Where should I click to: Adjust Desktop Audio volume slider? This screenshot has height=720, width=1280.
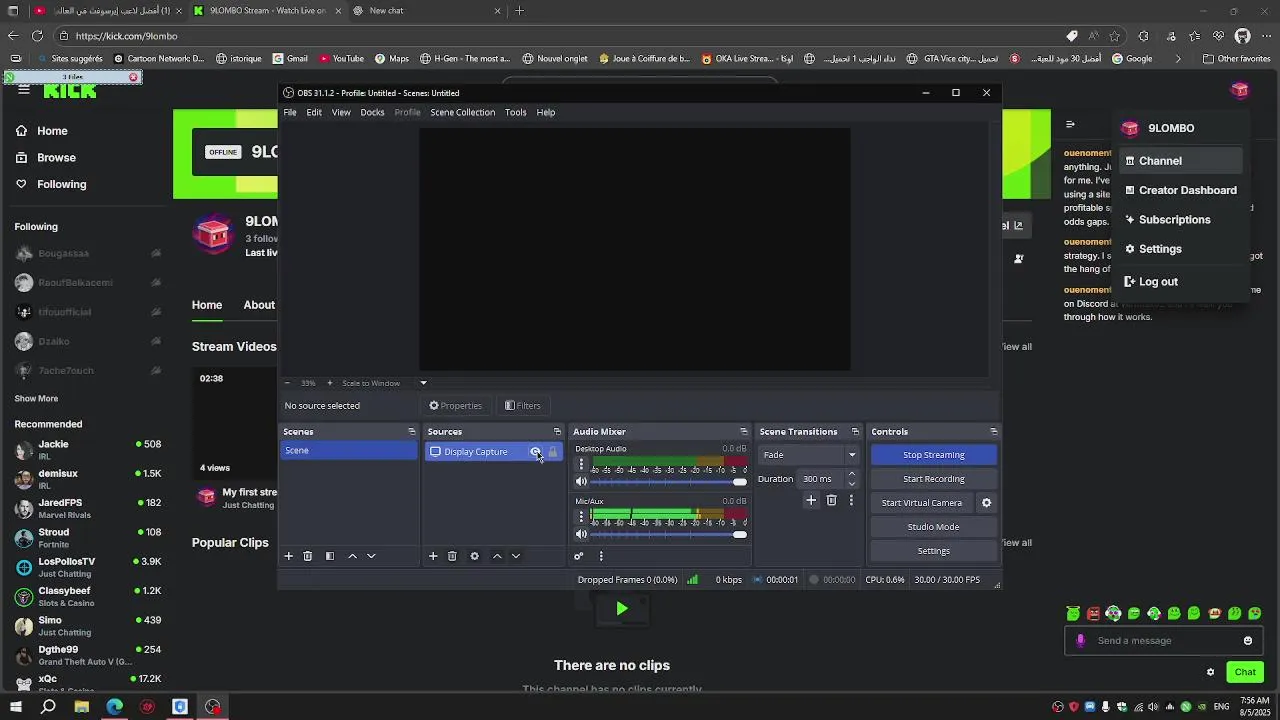(669, 482)
